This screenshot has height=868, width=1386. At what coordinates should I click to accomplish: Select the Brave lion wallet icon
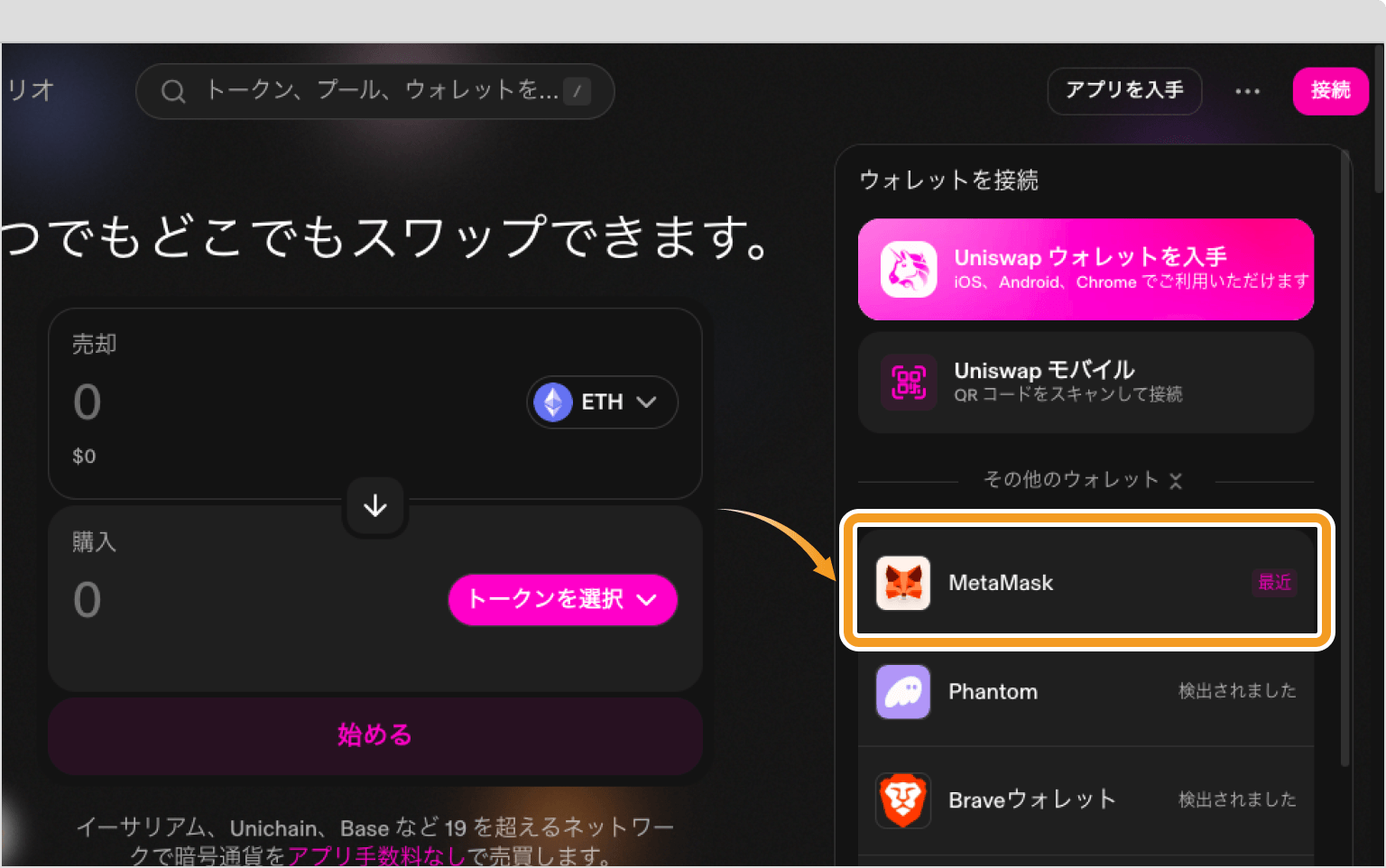[x=902, y=799]
